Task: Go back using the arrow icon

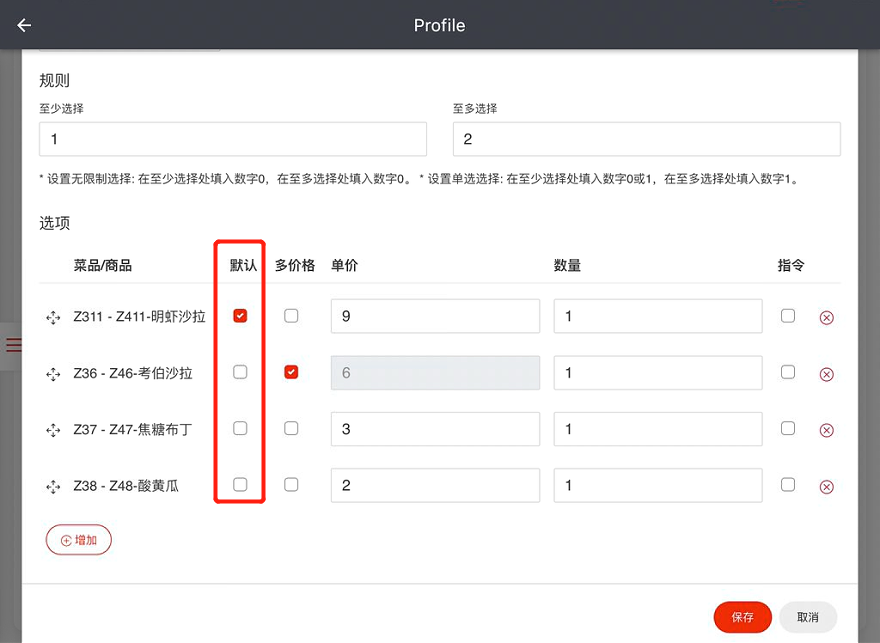Action: pos(24,25)
